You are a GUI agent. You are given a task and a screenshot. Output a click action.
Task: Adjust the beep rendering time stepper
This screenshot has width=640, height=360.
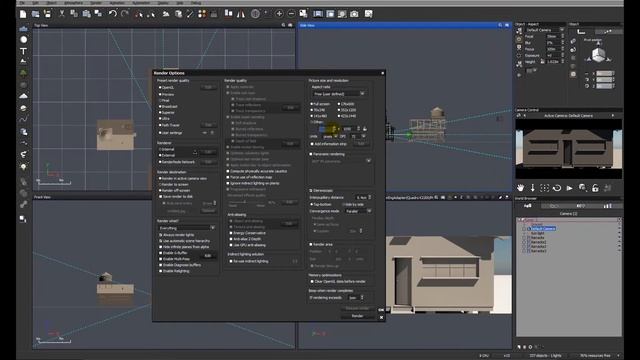click(x=362, y=298)
